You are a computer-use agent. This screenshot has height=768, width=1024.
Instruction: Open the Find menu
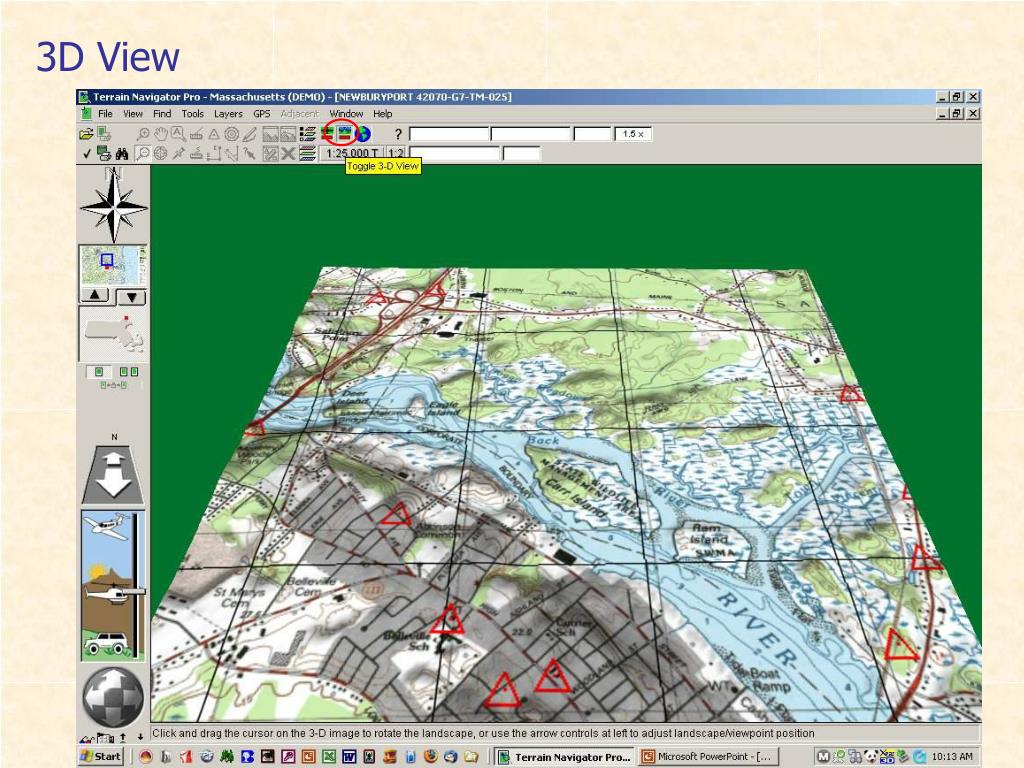tap(162, 114)
